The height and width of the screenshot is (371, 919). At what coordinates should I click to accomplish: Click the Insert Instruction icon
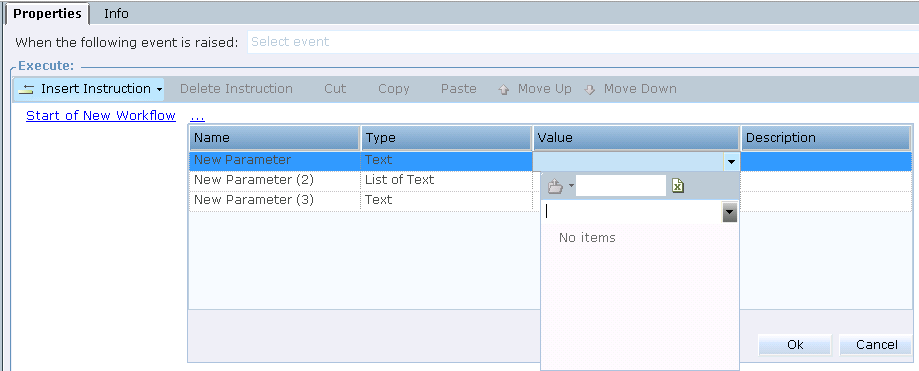26,89
